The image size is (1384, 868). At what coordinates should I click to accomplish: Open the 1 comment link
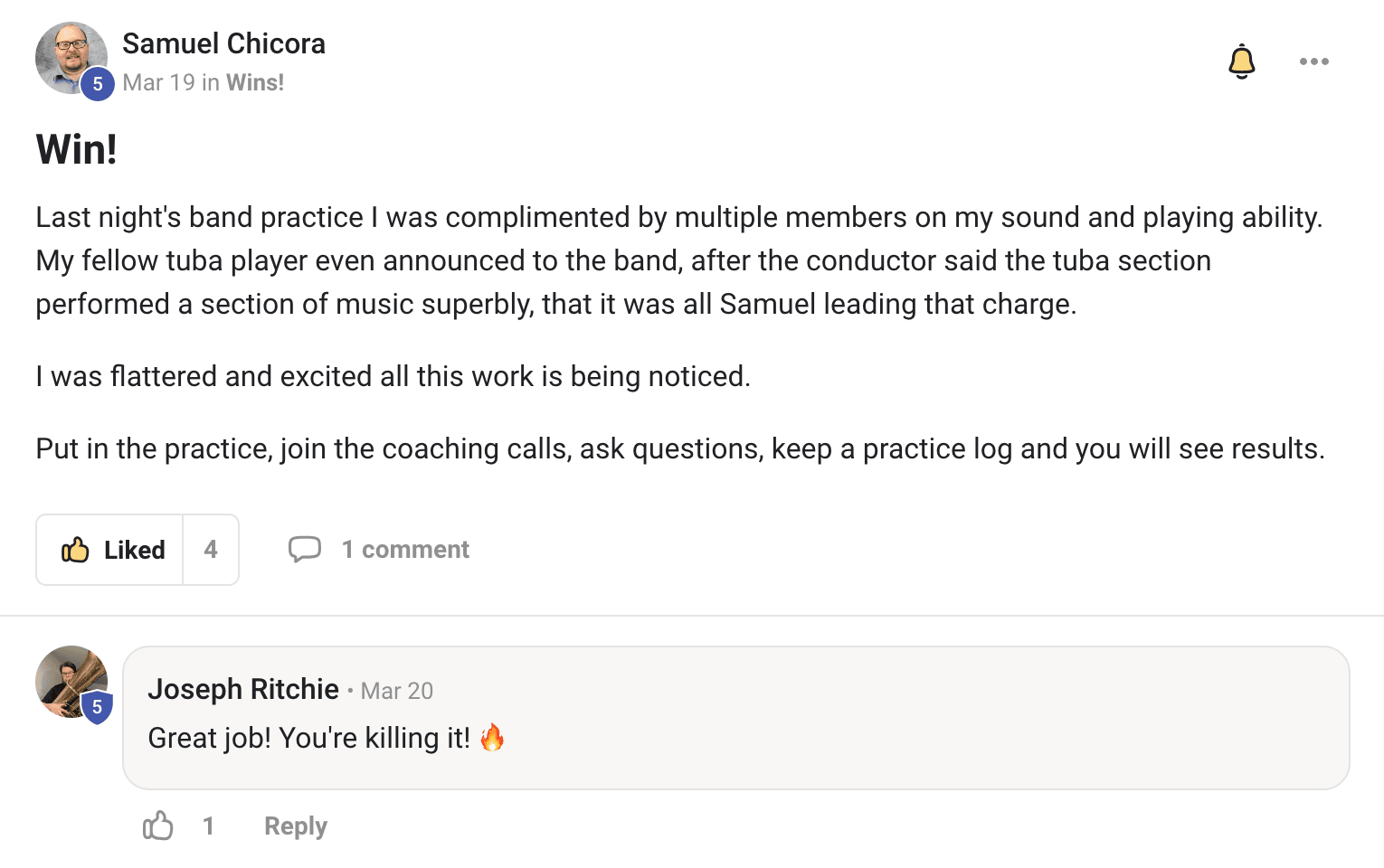[x=405, y=550]
